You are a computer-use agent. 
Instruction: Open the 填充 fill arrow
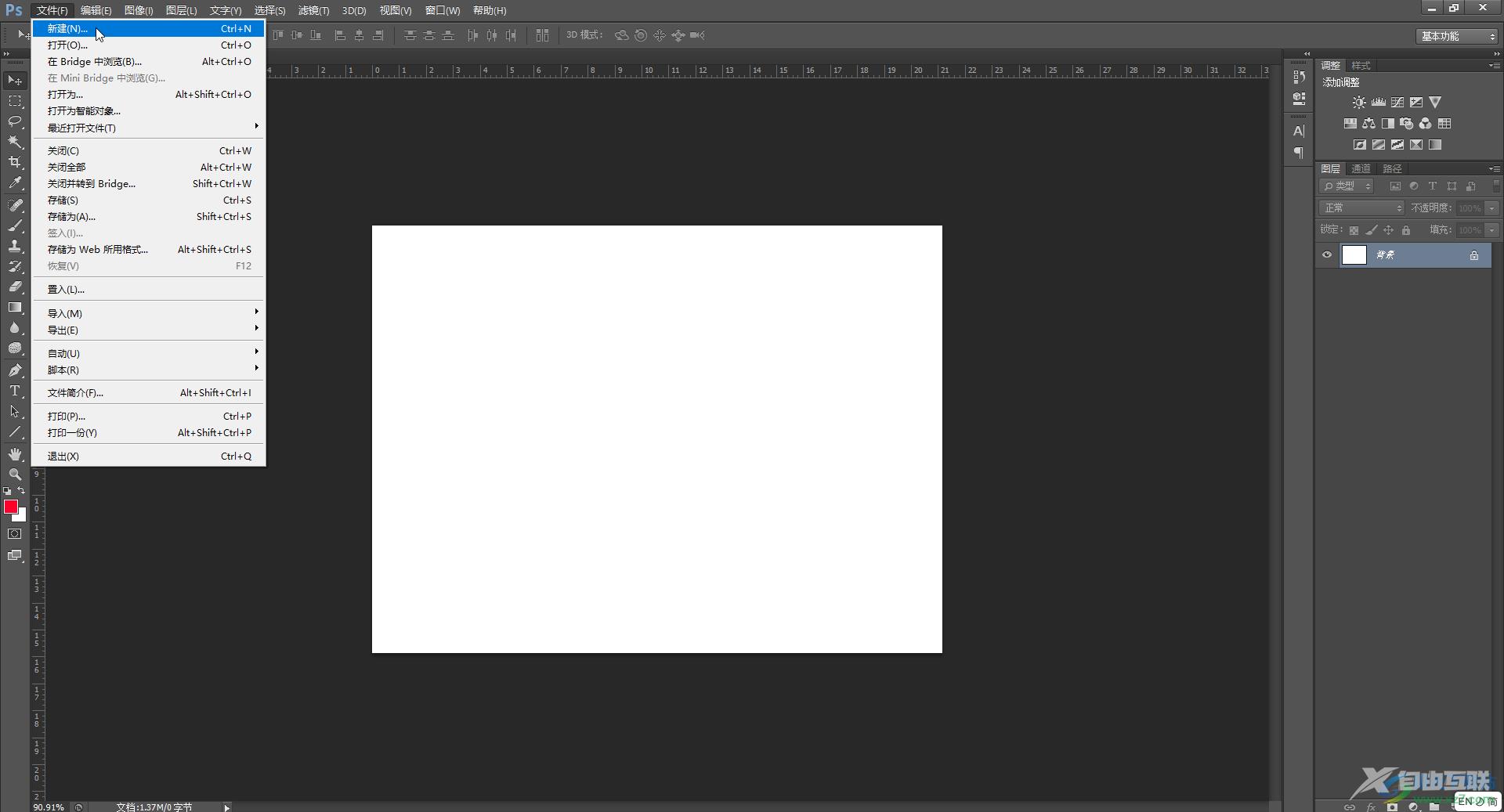(x=1492, y=230)
